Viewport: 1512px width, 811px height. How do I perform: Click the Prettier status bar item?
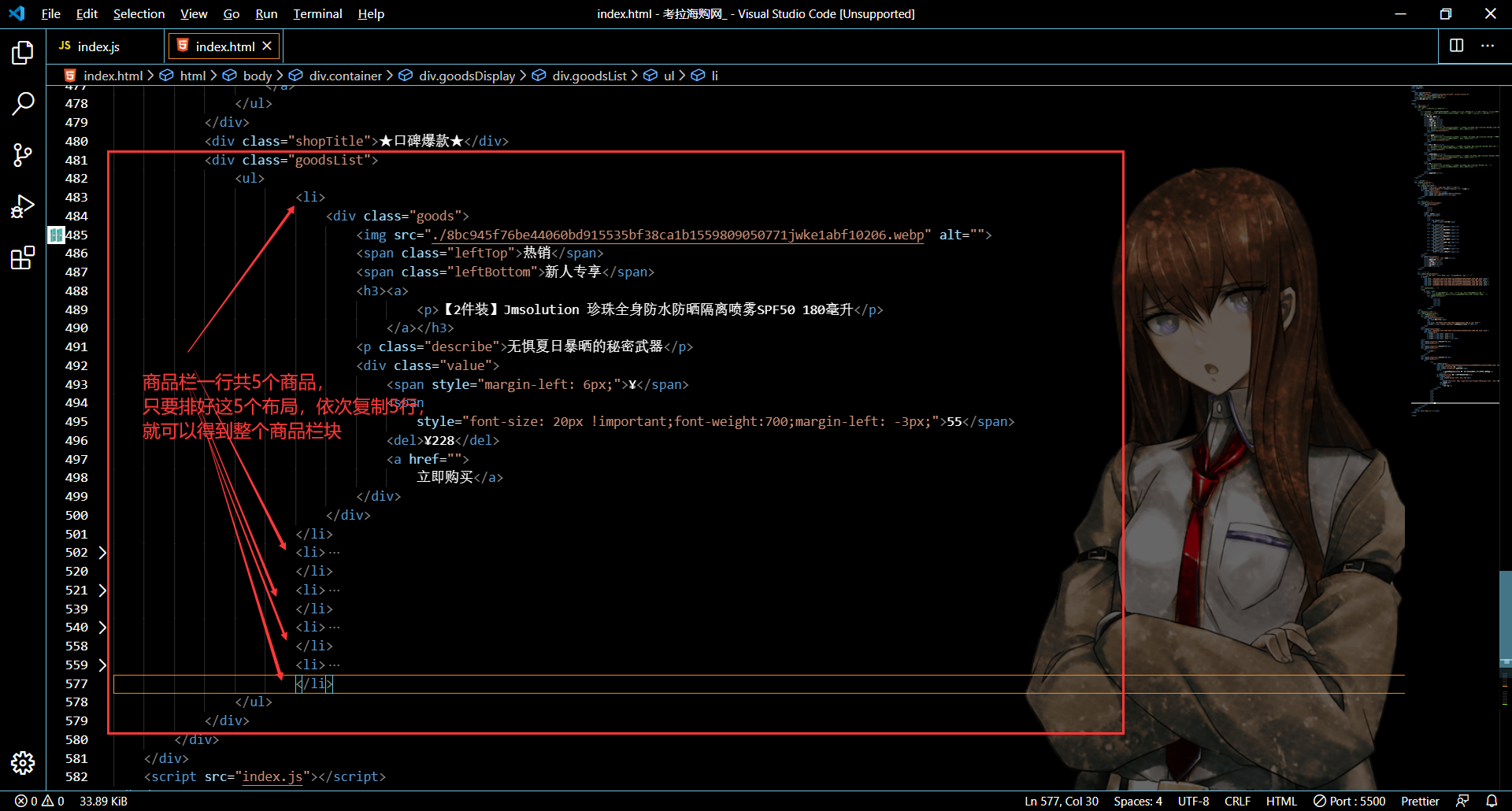pyautogui.click(x=1420, y=801)
